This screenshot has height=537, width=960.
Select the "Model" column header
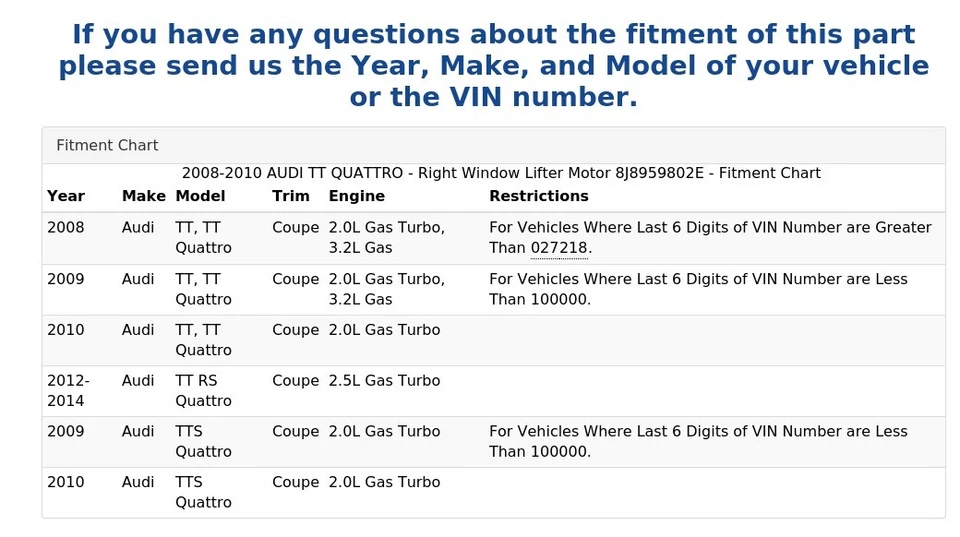(x=200, y=196)
